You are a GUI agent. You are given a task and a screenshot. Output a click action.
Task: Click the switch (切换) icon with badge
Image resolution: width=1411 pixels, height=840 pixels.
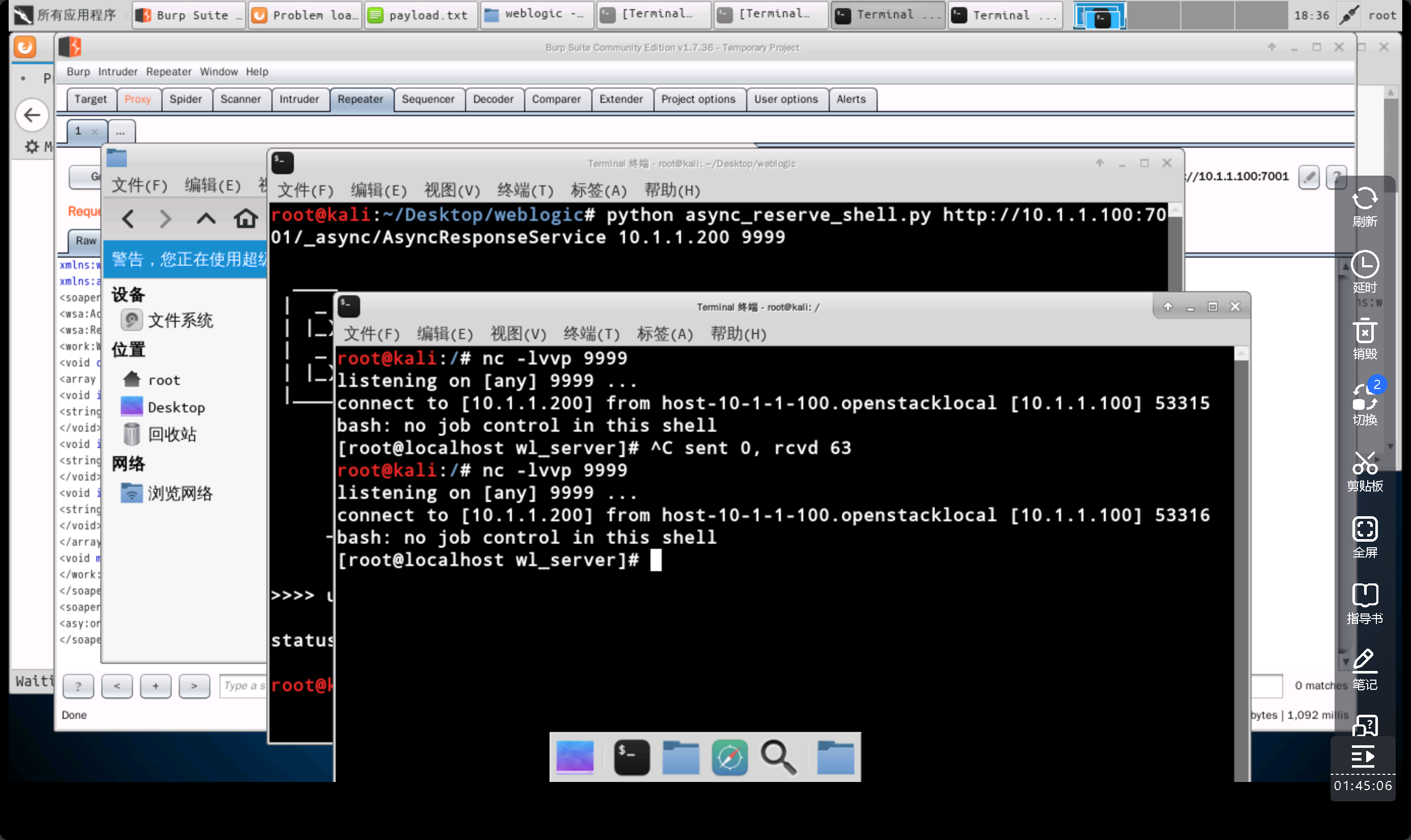pos(1365,398)
